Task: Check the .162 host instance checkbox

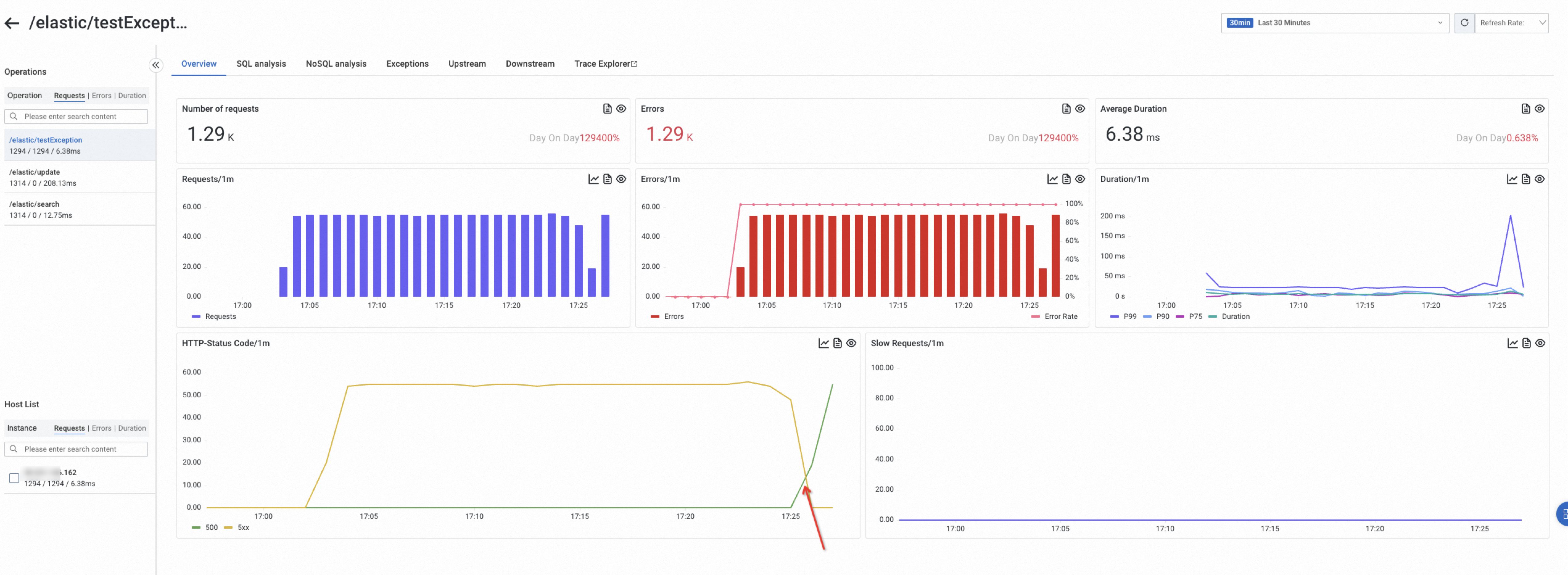Action: 14,478
